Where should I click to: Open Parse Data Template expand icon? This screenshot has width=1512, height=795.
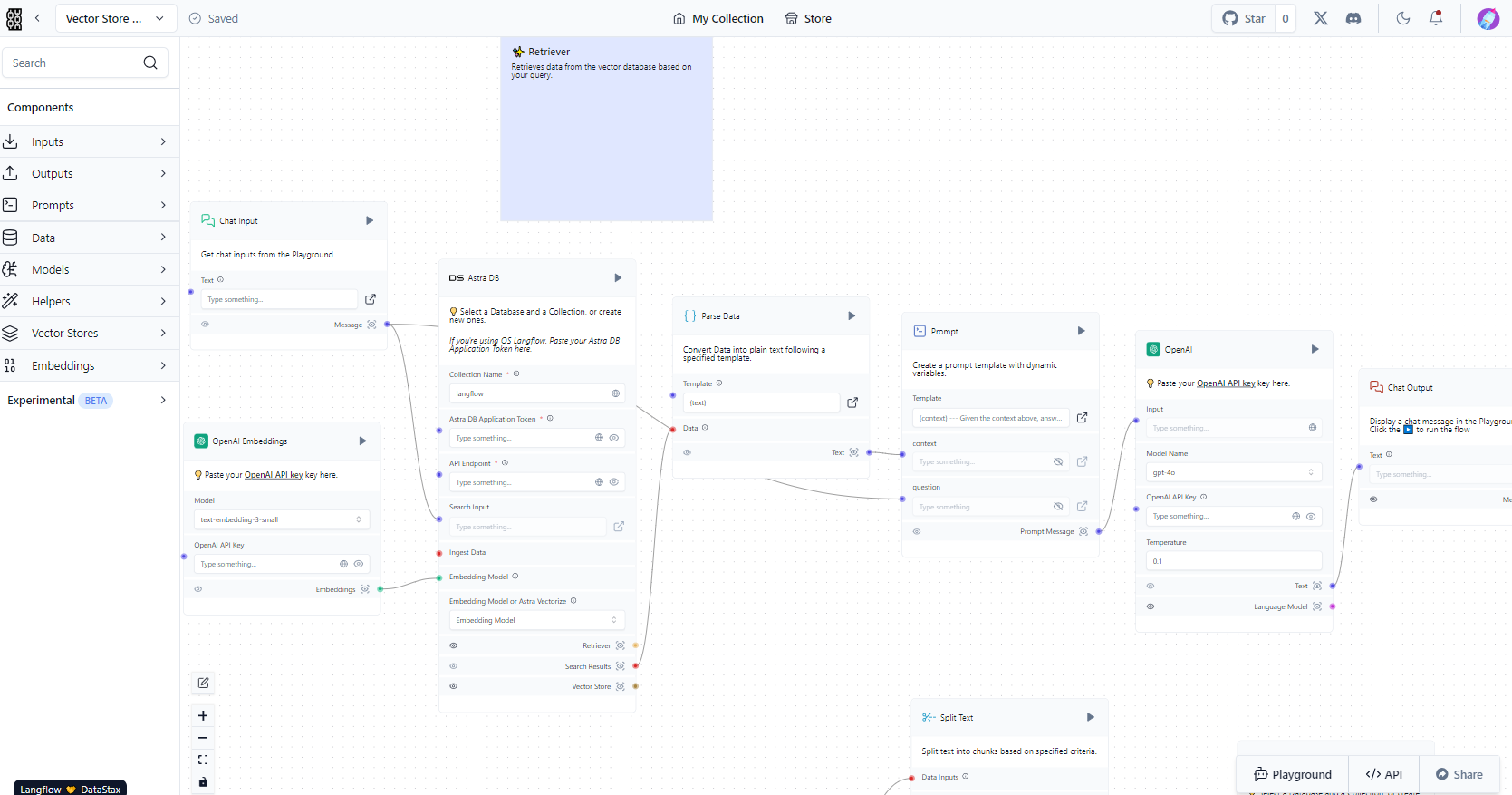coord(852,402)
